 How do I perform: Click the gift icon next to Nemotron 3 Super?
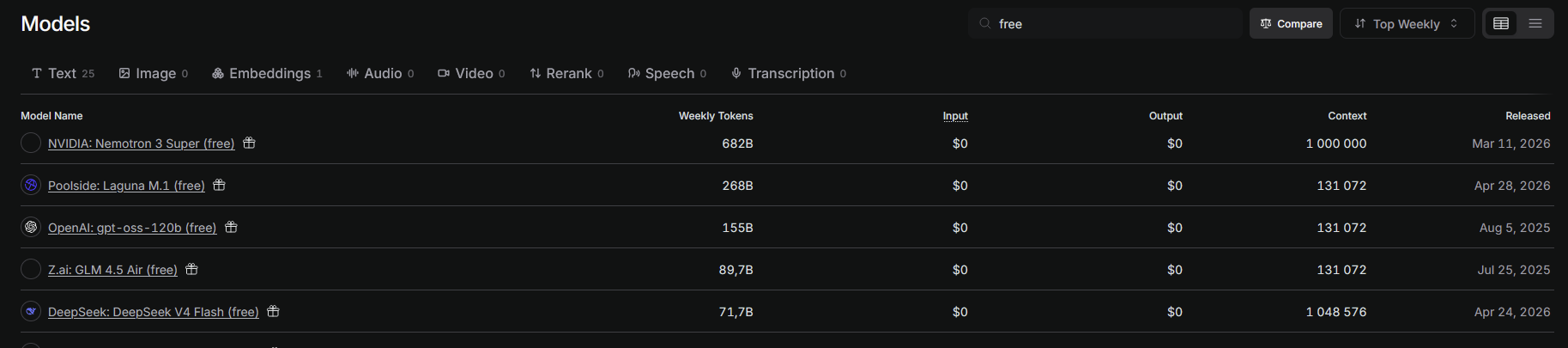[249, 143]
